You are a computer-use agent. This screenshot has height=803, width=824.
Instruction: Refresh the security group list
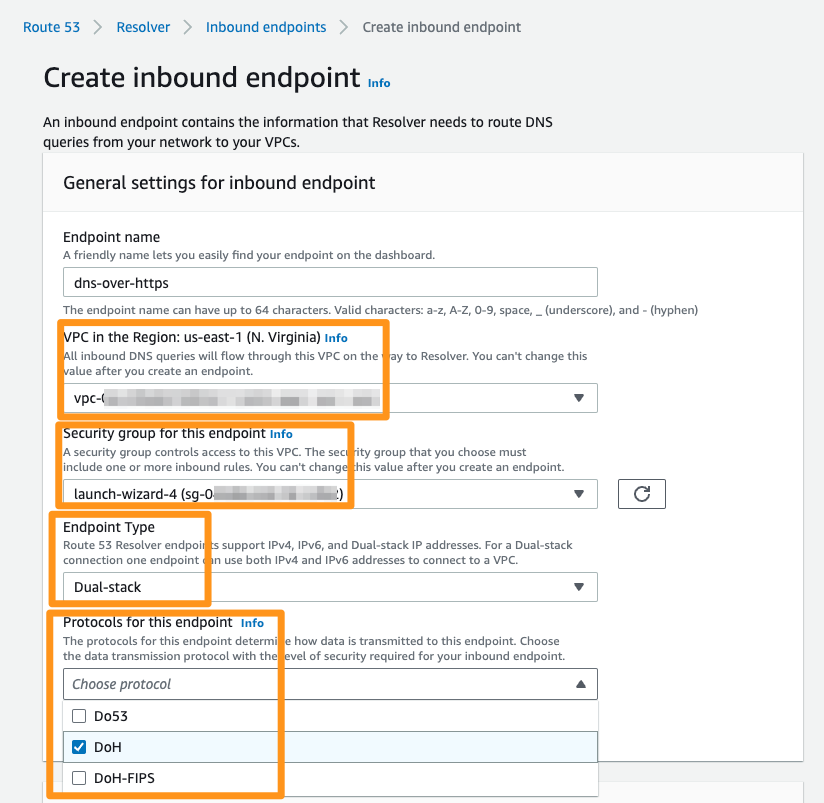(x=641, y=493)
